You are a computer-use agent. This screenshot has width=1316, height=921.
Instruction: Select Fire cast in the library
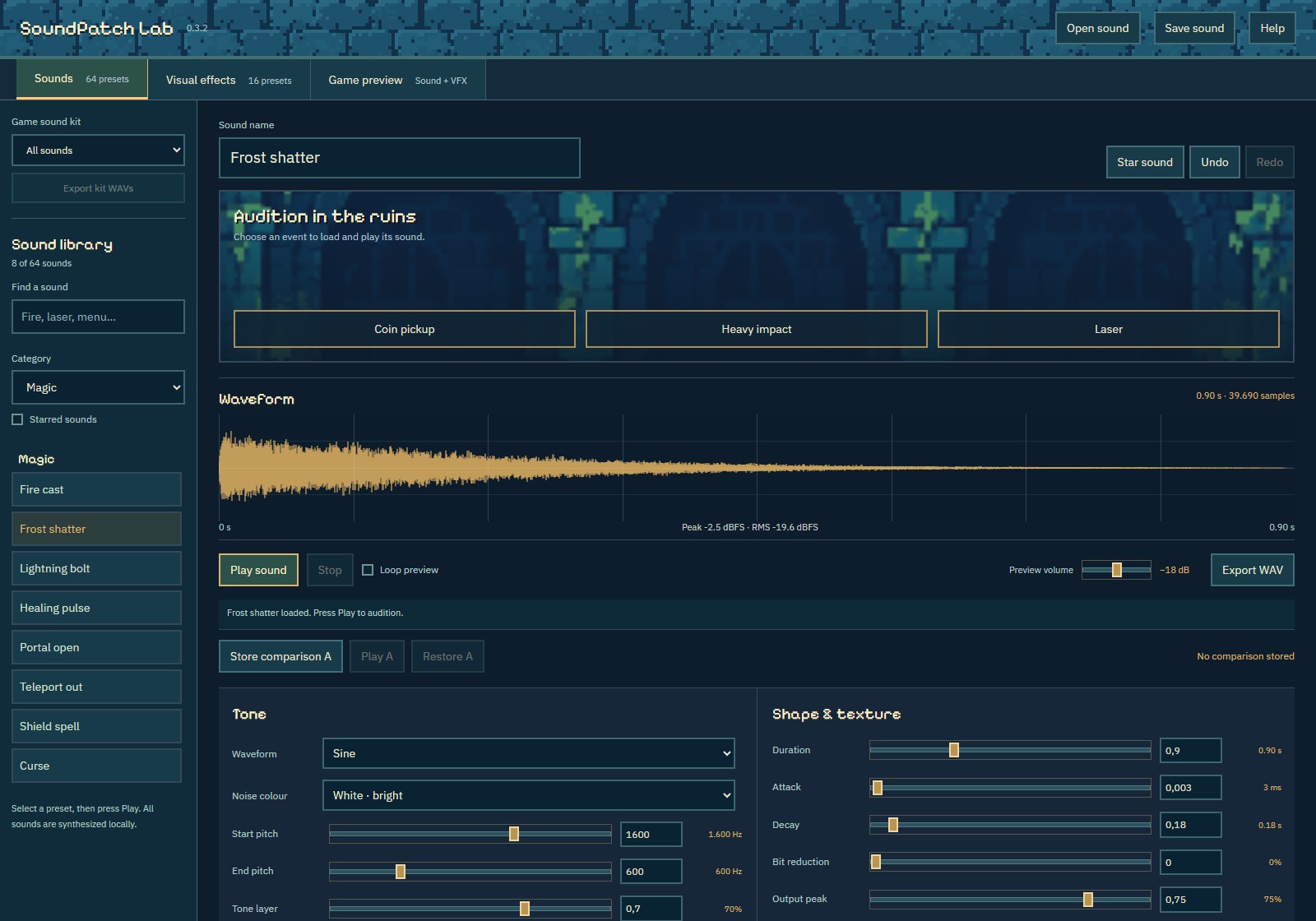point(96,489)
